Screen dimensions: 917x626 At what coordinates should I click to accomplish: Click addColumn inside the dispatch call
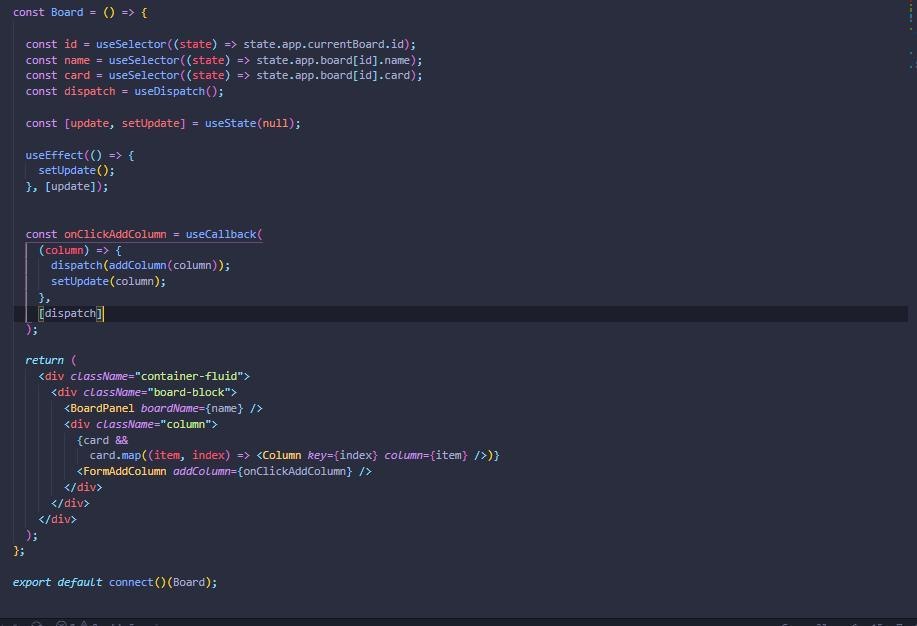137,266
